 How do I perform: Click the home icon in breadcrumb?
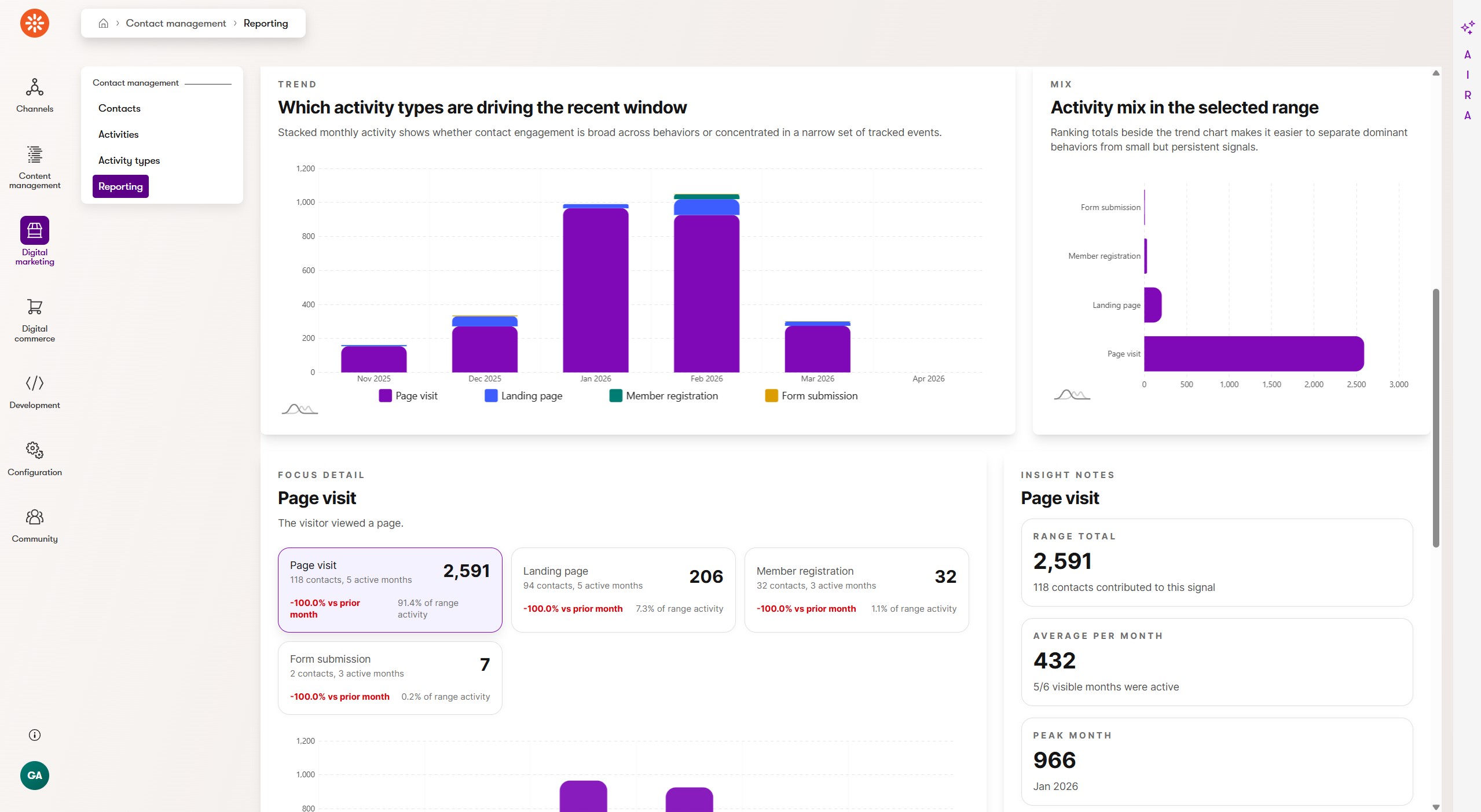pyautogui.click(x=103, y=23)
